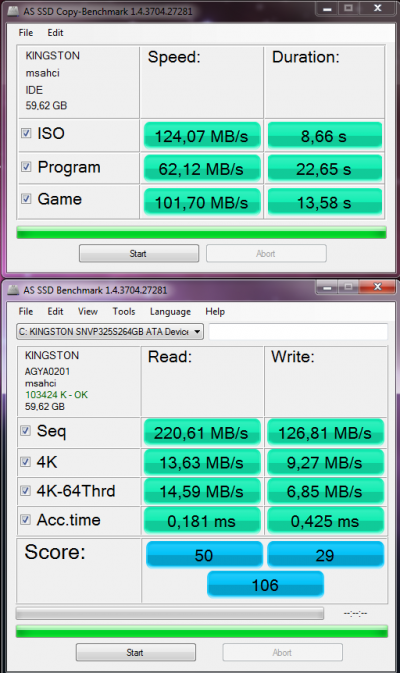400x673 pixels.
Task: Maximize the AS SSD Copy-Benchmark window
Action: point(348,8)
